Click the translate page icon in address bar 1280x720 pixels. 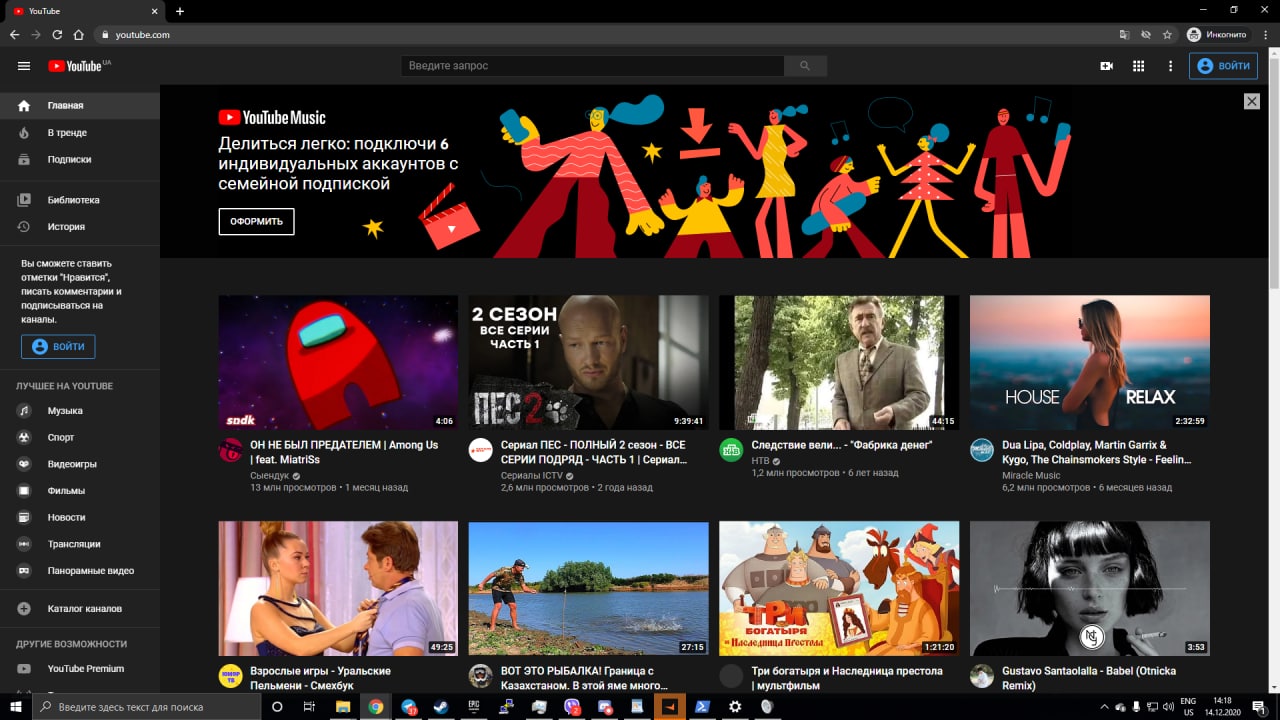(x=1124, y=34)
